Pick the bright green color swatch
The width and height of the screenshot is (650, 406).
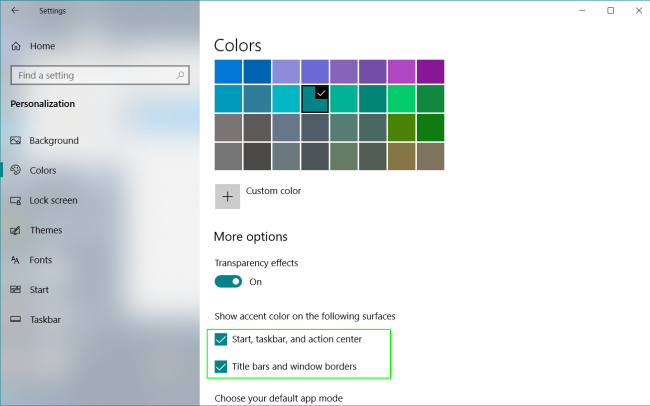pyautogui.click(x=401, y=99)
